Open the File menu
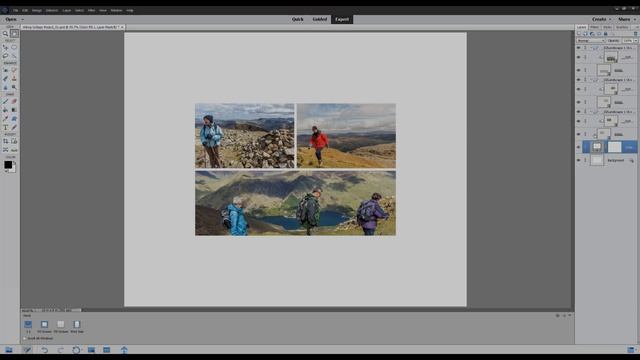Viewport: 640px width, 360px height. [16, 10]
